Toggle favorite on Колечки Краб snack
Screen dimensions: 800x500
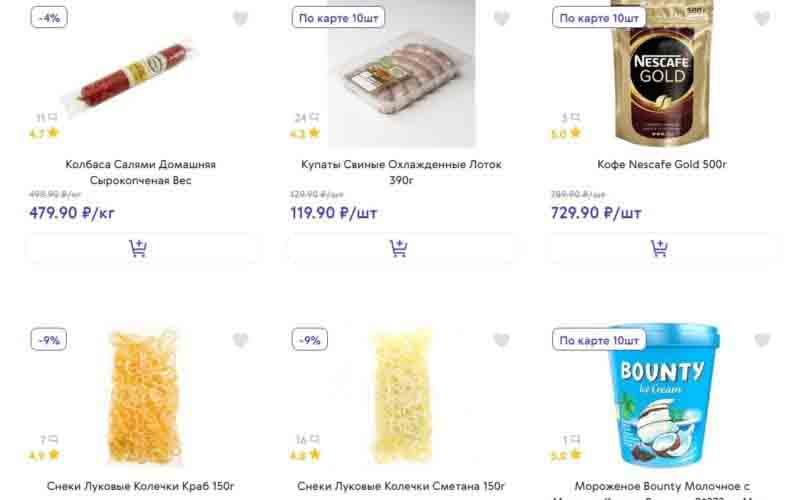241,341
